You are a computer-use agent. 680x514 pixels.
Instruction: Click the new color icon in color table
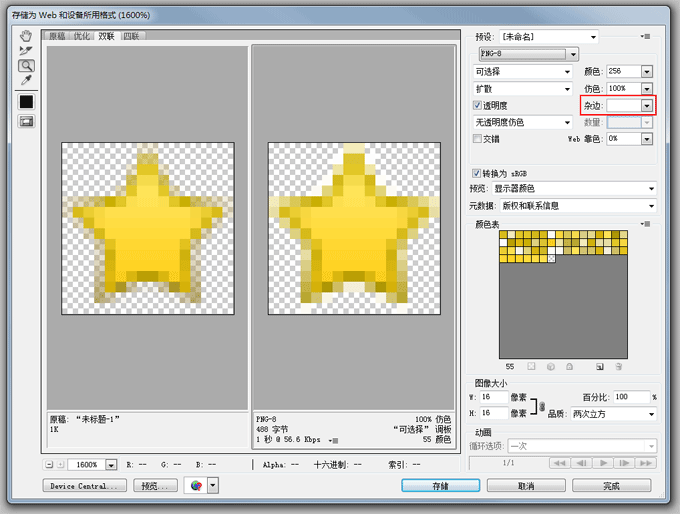click(600, 367)
